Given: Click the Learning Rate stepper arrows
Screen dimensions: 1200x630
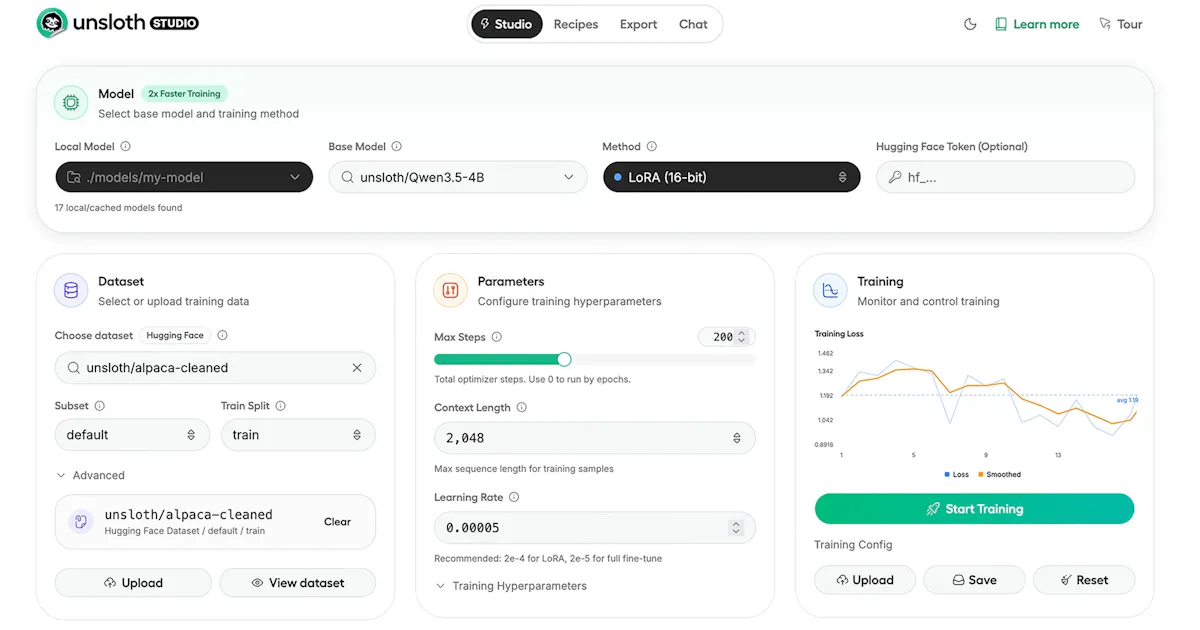Looking at the screenshot, I should coord(737,527).
